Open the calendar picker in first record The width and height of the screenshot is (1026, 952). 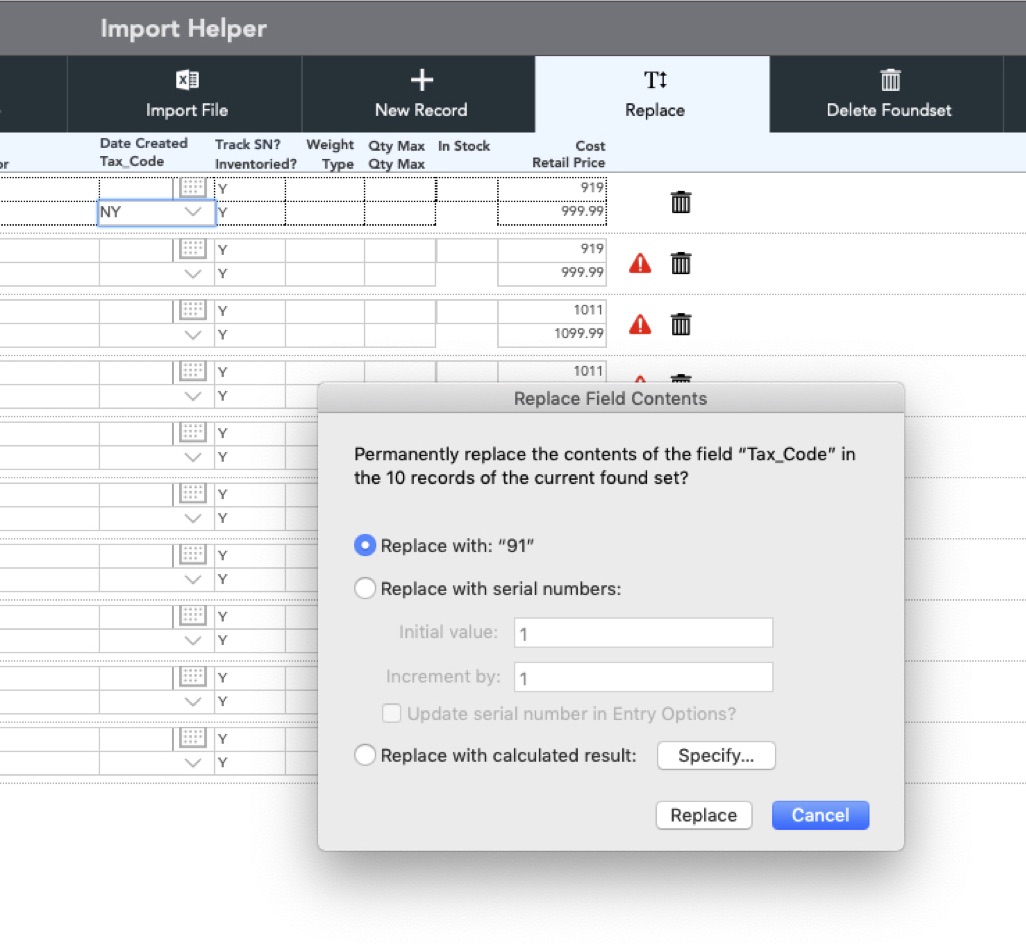pyautogui.click(x=192, y=188)
